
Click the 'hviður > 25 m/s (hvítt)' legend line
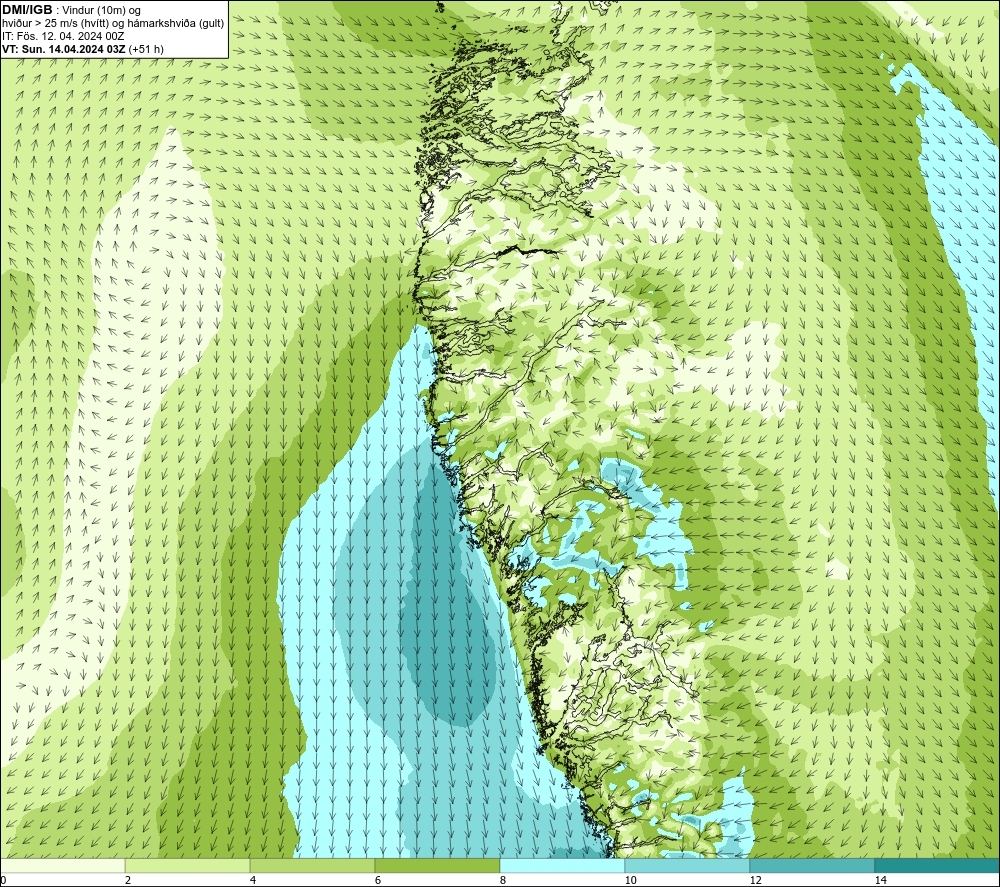pos(114,24)
